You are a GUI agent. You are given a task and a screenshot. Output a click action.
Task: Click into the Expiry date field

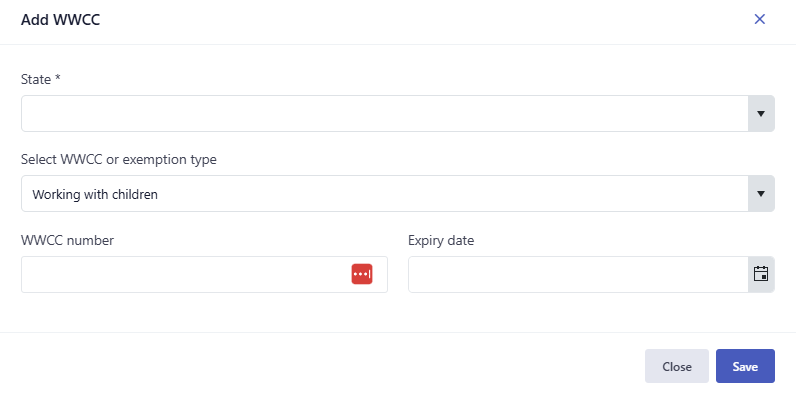[x=578, y=274]
